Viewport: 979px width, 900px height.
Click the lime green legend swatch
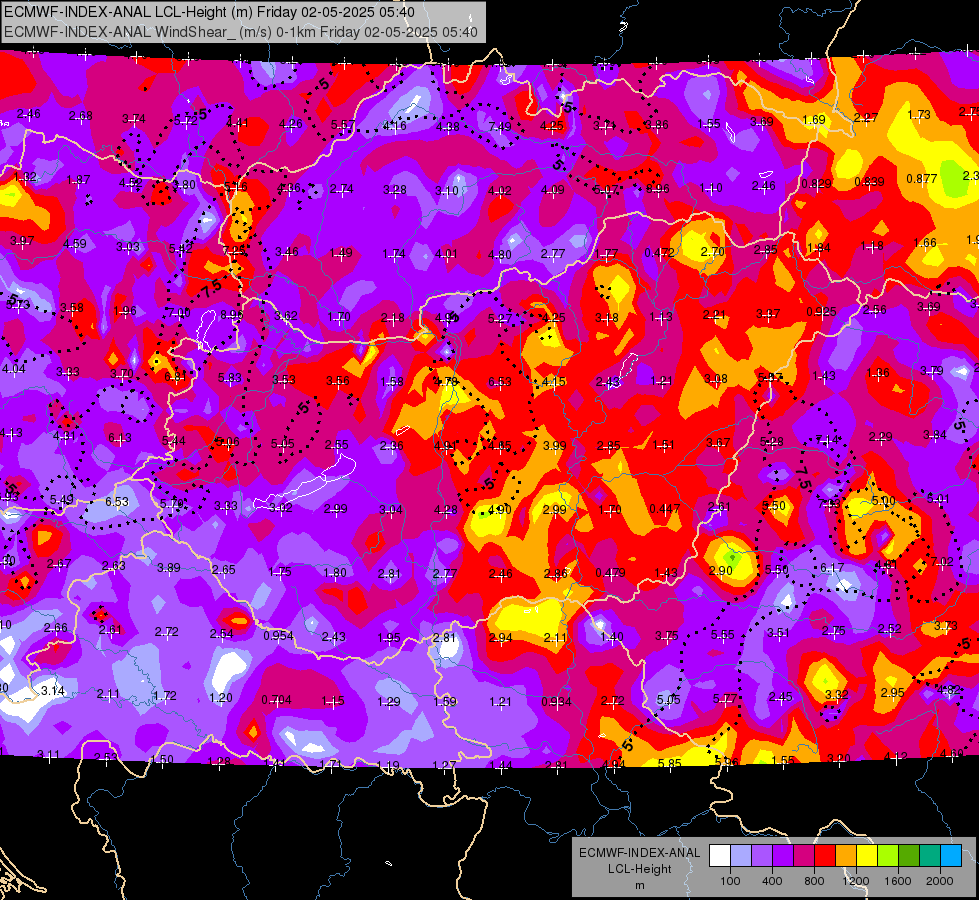[888, 856]
